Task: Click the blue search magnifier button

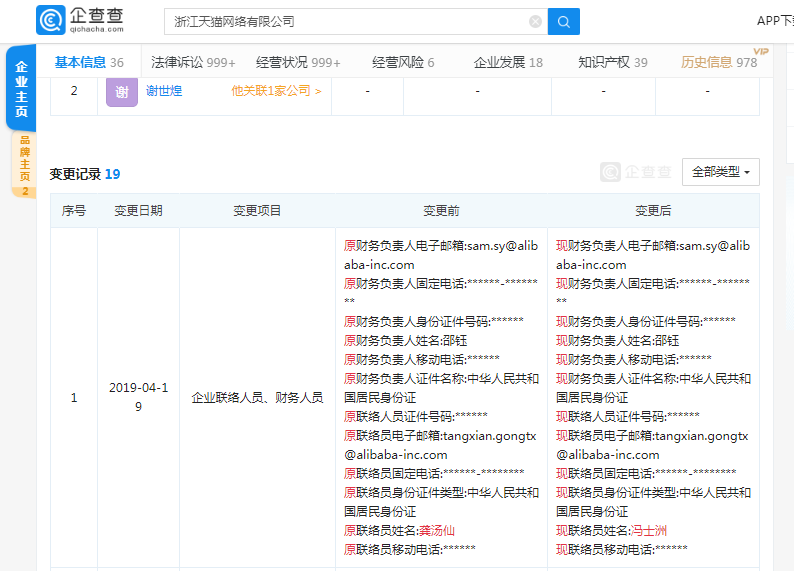Action: [x=564, y=21]
